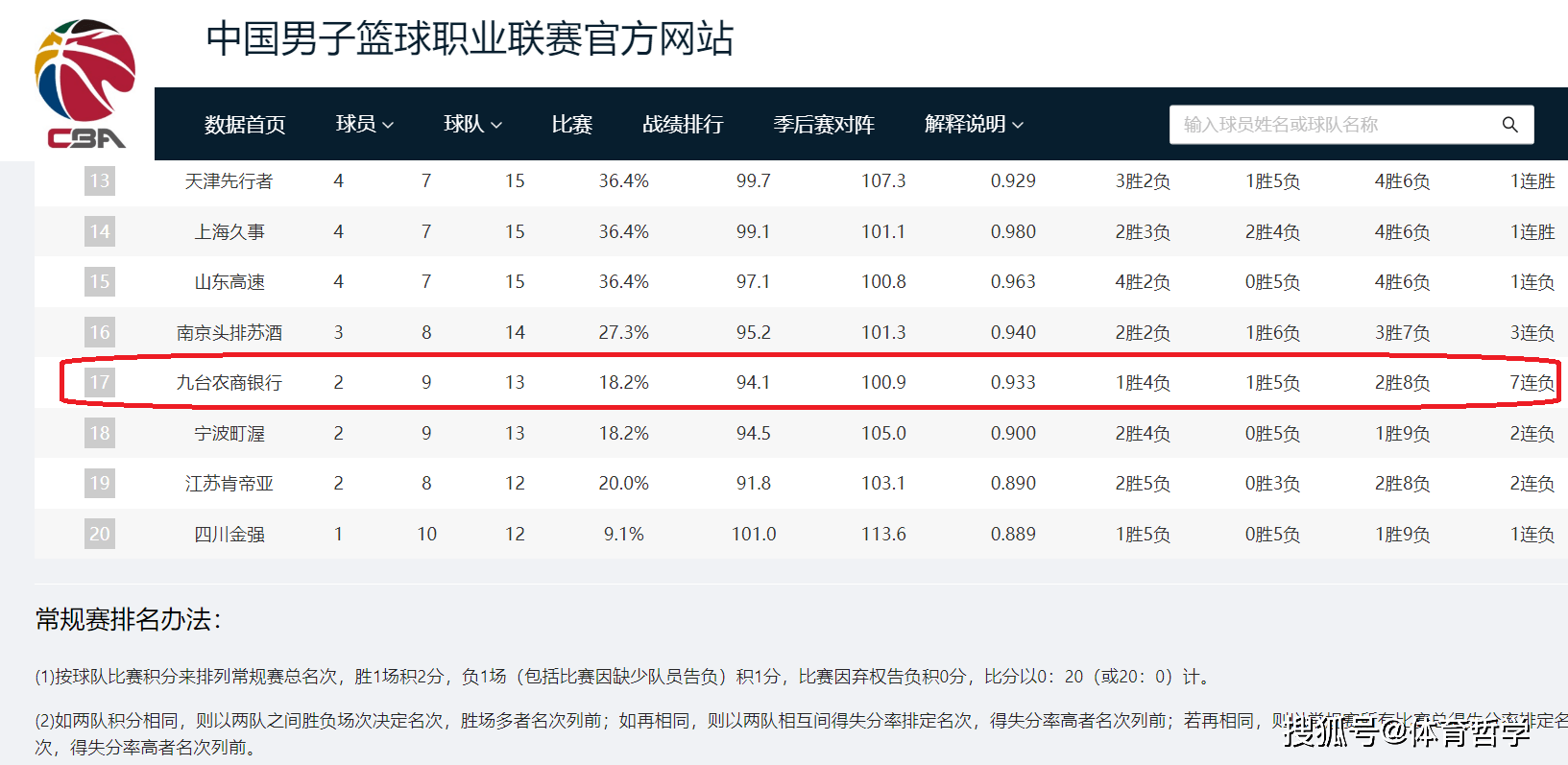This screenshot has height=765, width=1568.
Task: Click the 20.0% win rate cell
Action: coord(624,484)
